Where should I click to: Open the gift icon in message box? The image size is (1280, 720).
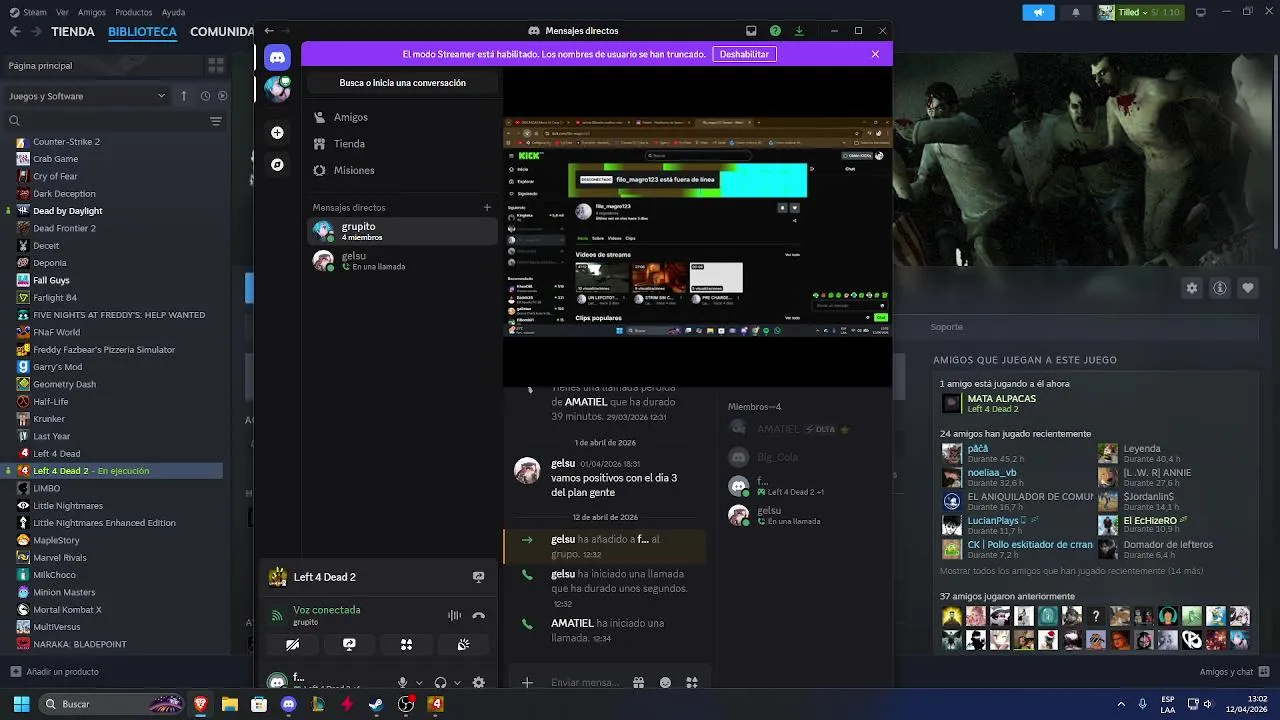[x=638, y=683]
